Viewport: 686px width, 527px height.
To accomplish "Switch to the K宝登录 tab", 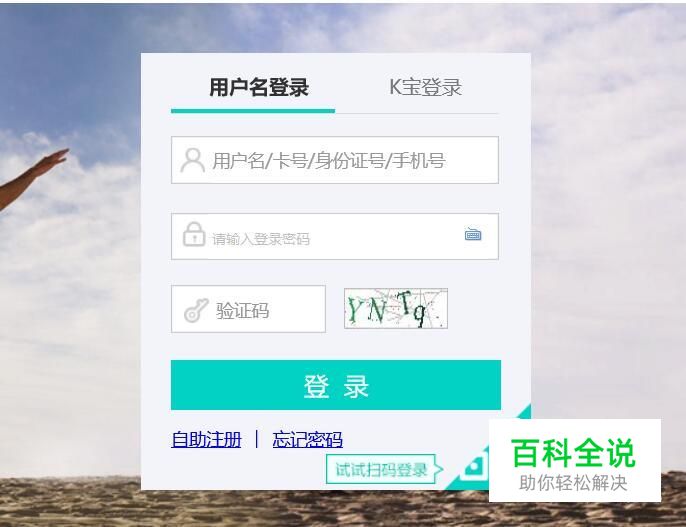I will click(425, 87).
